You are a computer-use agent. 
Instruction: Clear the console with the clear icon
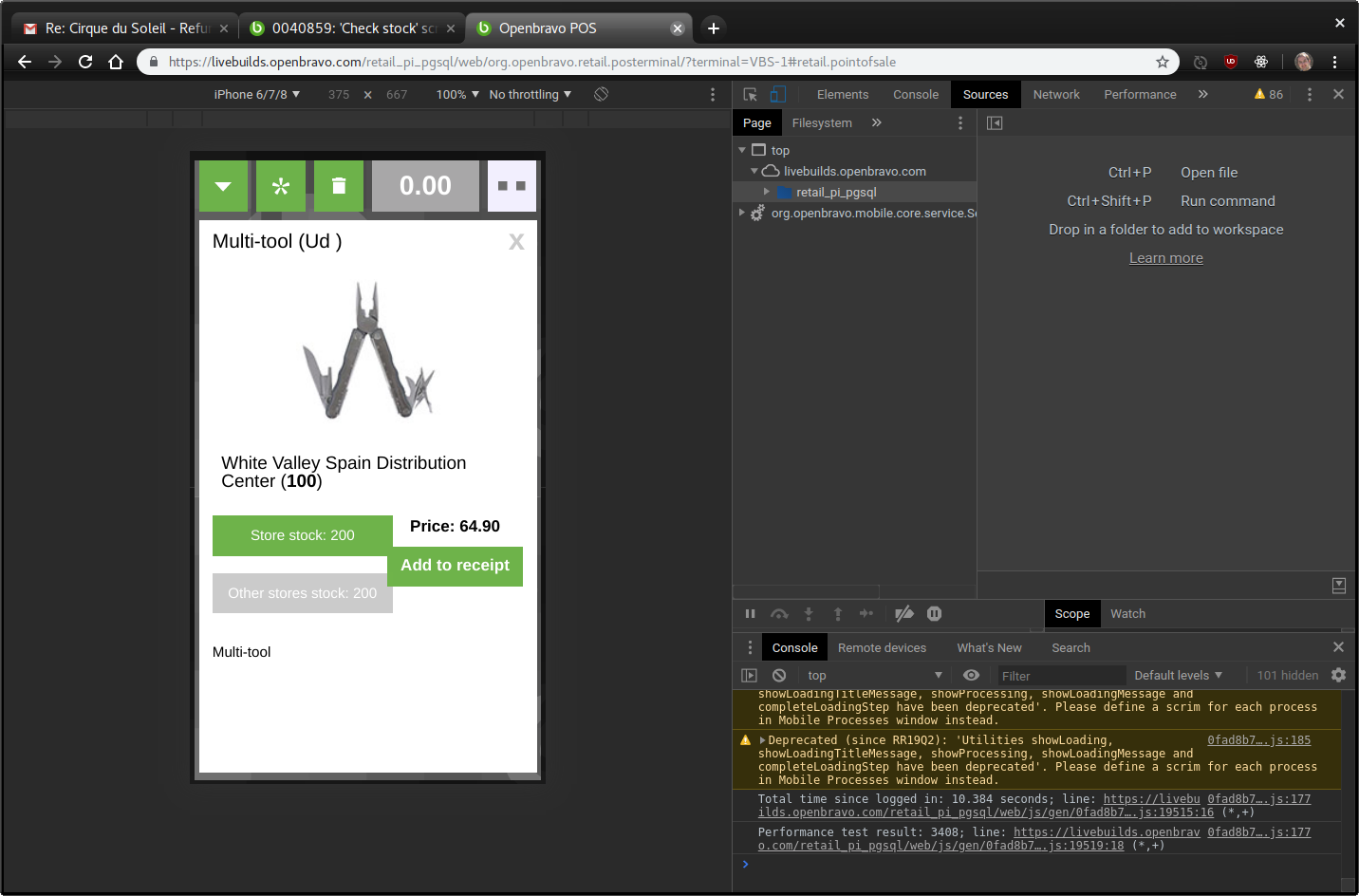(x=779, y=675)
